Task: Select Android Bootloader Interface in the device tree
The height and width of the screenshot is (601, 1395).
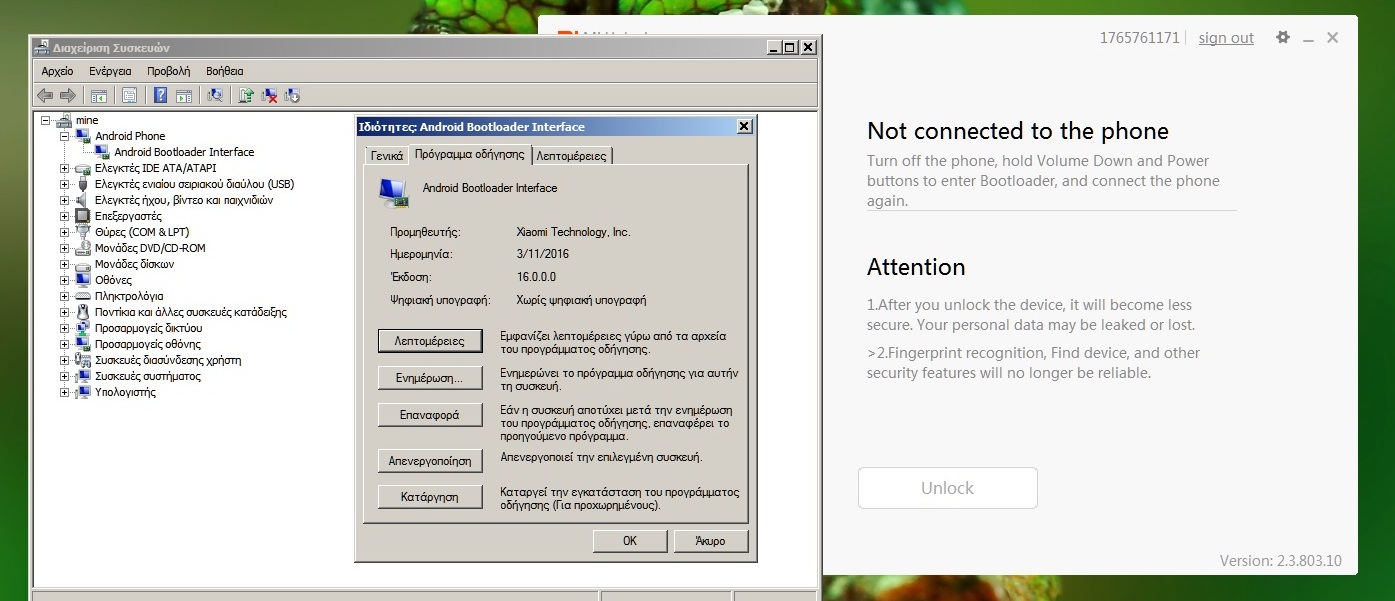Action: click(184, 152)
